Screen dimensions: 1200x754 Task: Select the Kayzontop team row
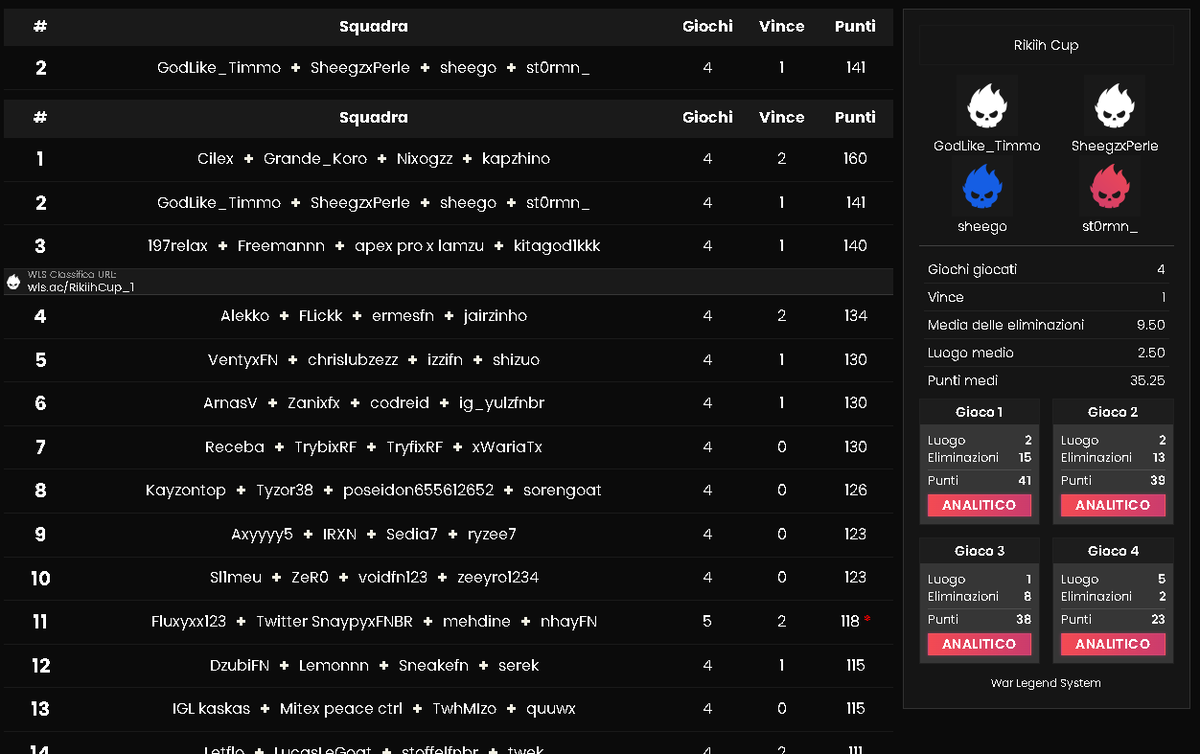click(448, 490)
